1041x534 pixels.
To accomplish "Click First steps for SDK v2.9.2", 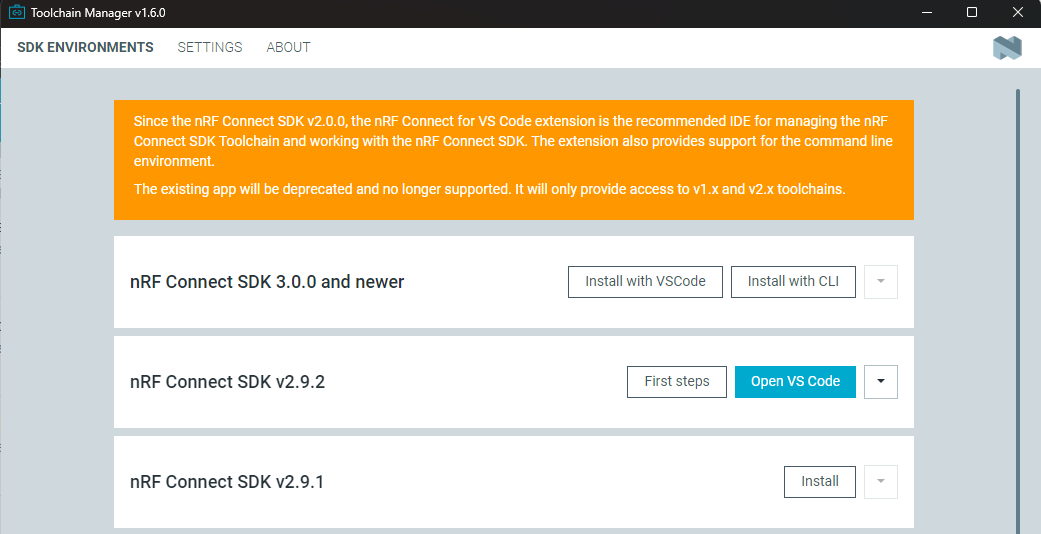I will click(677, 381).
